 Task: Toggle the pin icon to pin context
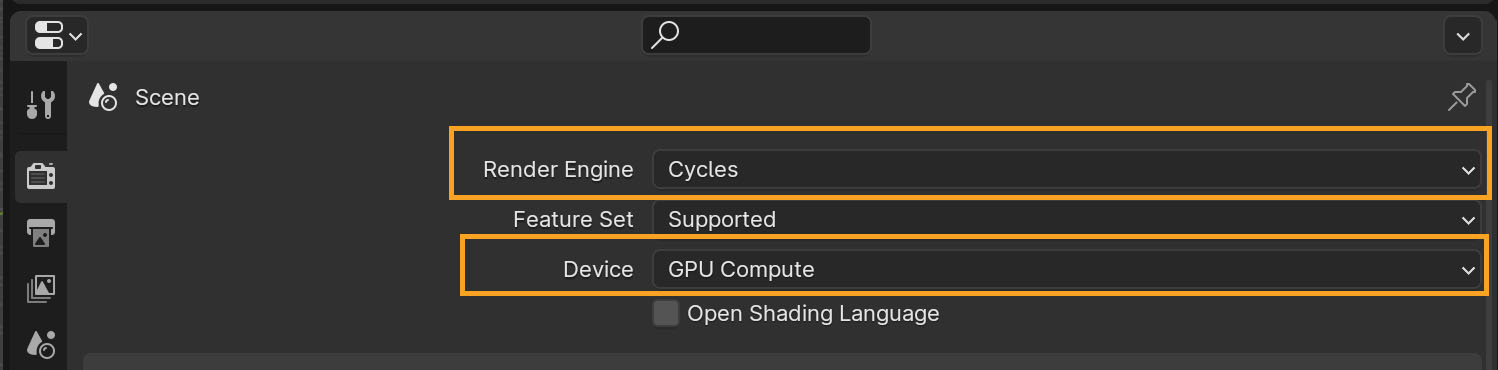click(1461, 97)
